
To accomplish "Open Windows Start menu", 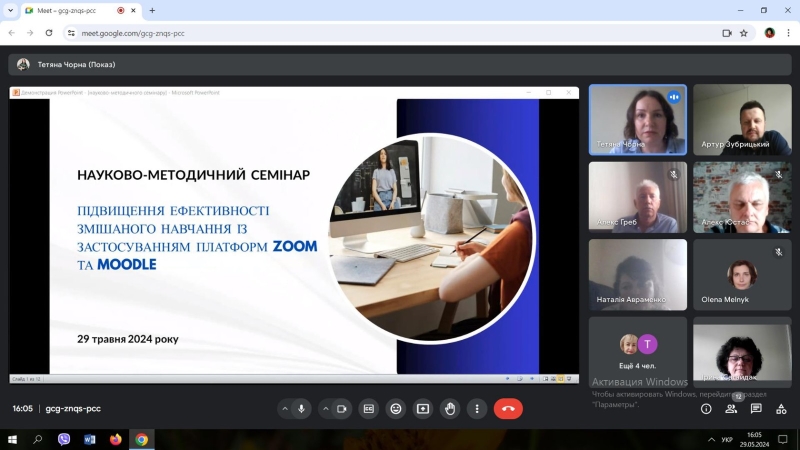I will (x=12, y=439).
